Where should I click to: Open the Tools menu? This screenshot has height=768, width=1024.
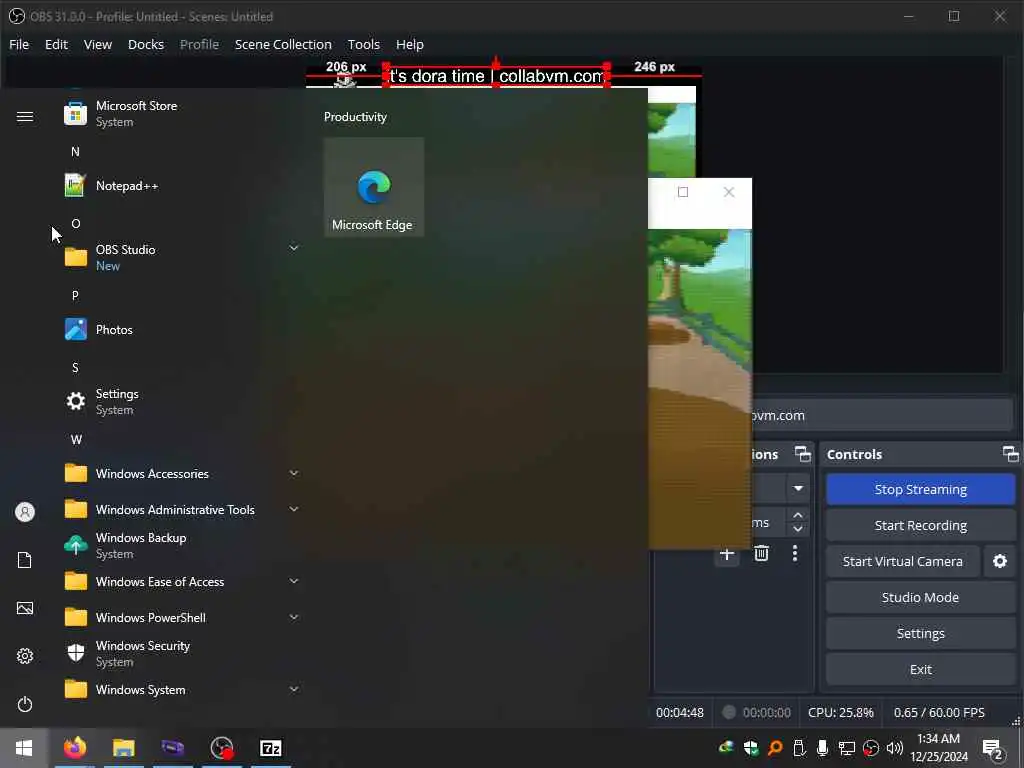click(x=364, y=44)
